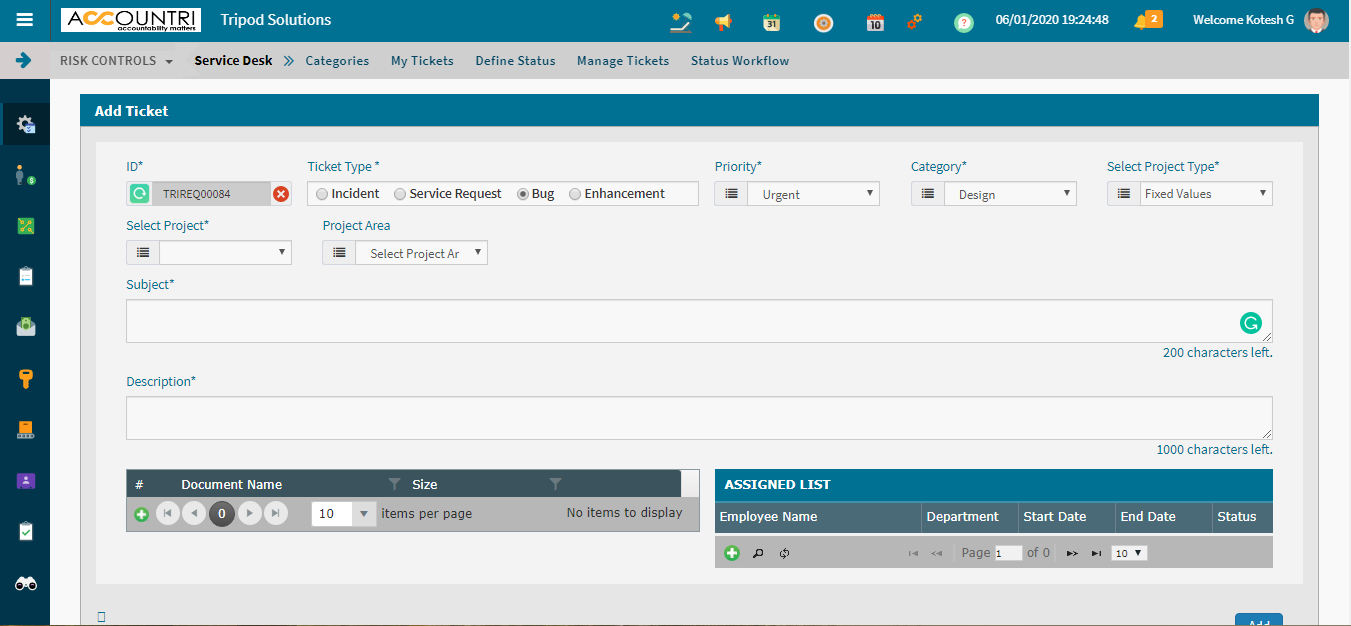Go to the next documents page
This screenshot has width=1351, height=626.
point(250,514)
